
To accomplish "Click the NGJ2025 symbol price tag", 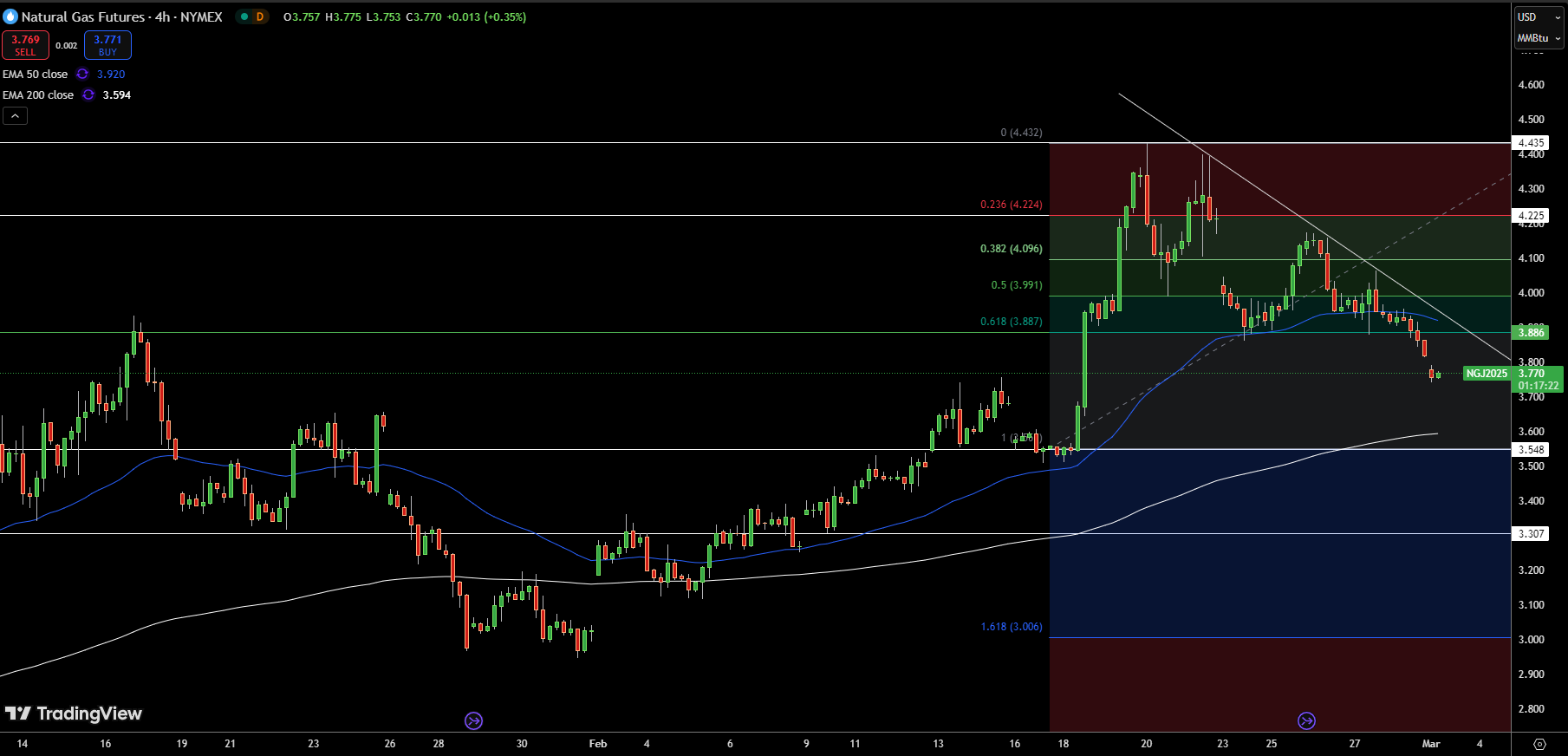I will click(1487, 374).
